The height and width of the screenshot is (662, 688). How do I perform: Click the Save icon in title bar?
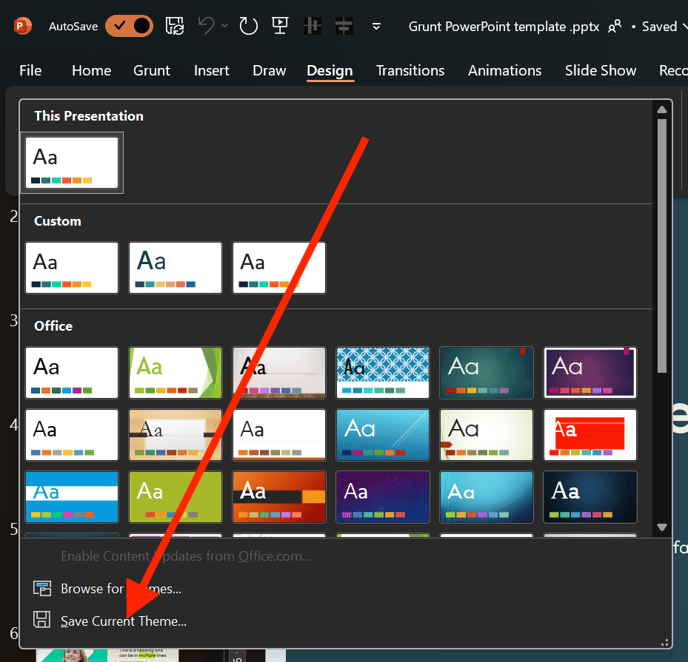coord(175,26)
